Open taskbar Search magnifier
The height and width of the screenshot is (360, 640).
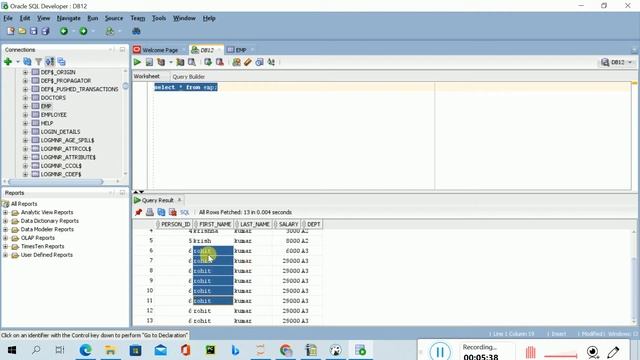[36, 350]
